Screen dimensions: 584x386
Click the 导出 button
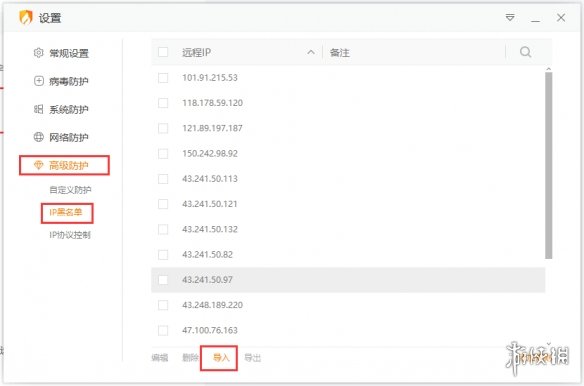[x=253, y=358]
